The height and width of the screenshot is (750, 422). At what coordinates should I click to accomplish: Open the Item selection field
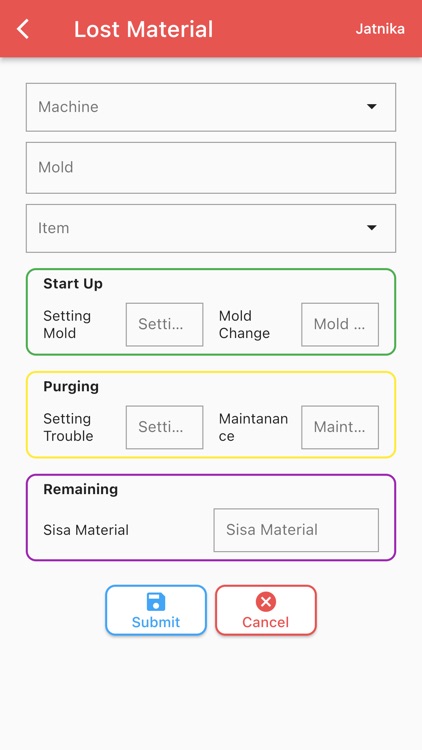coord(211,228)
